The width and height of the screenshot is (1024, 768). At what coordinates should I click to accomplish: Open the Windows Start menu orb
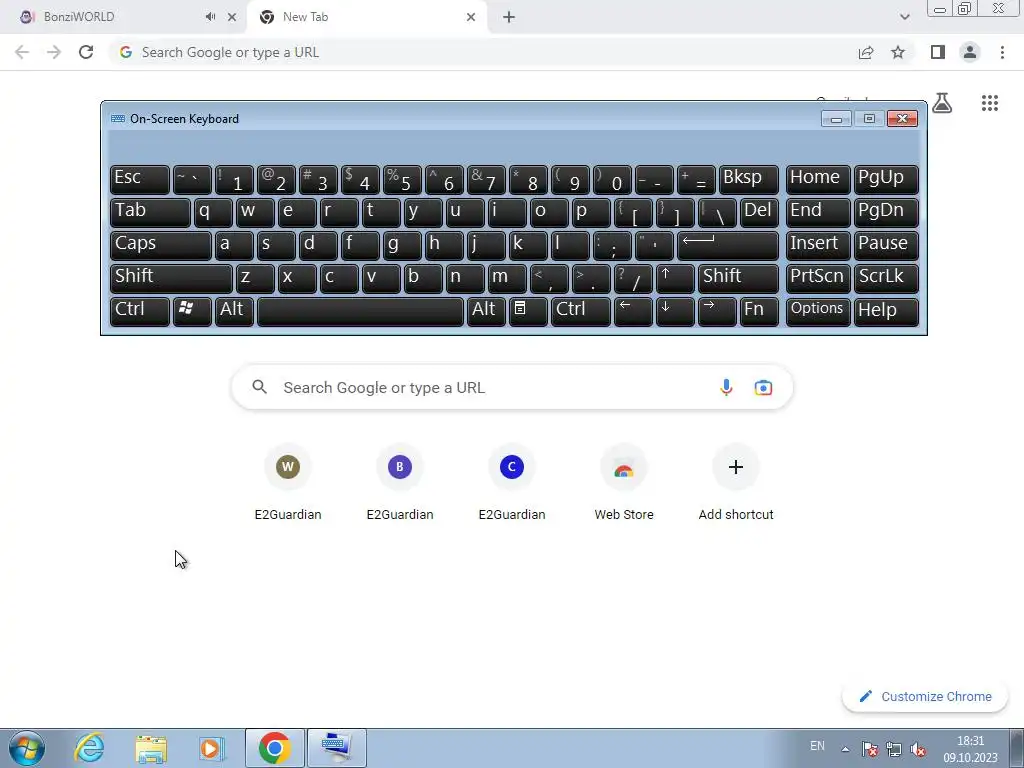tap(27, 748)
